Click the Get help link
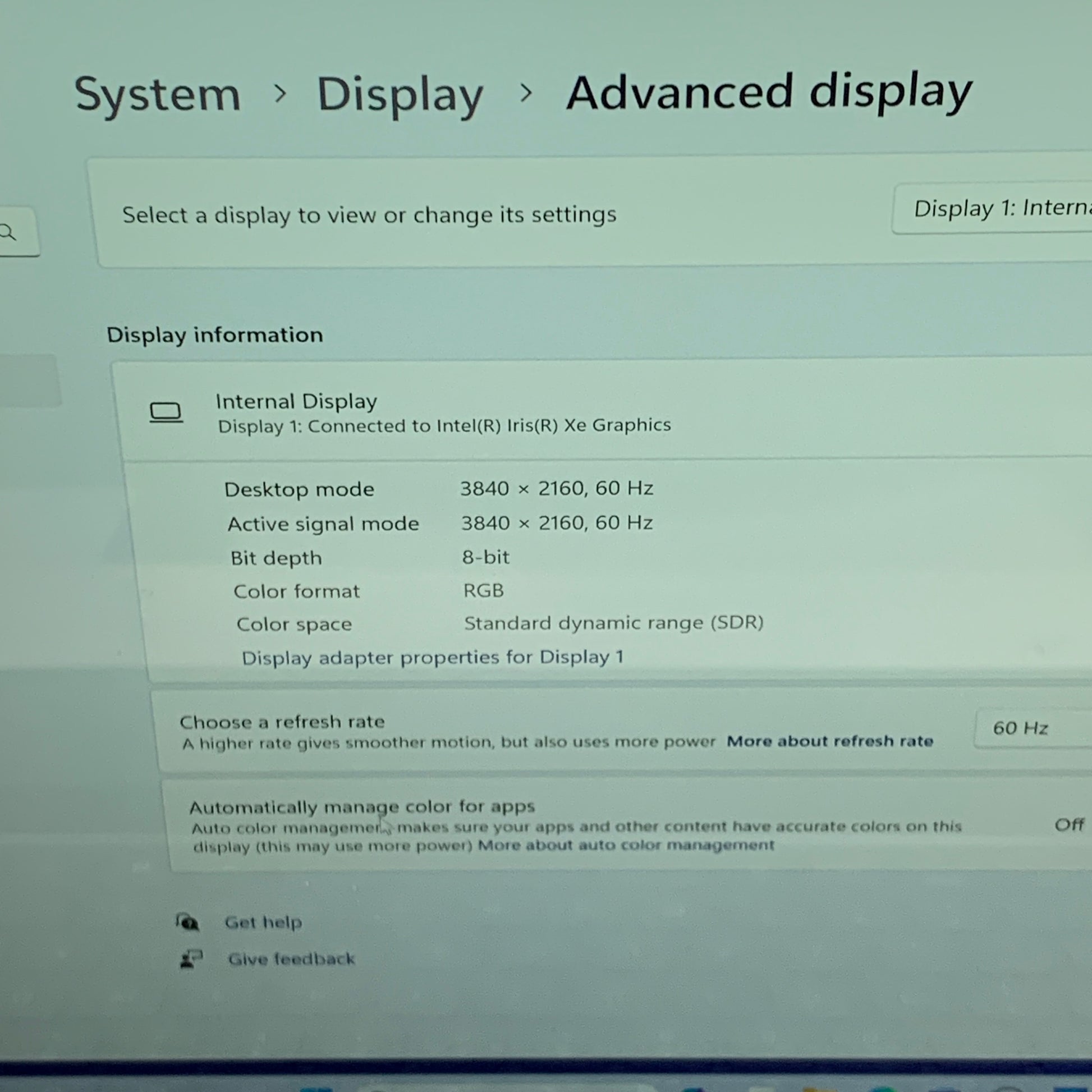 pos(263,923)
